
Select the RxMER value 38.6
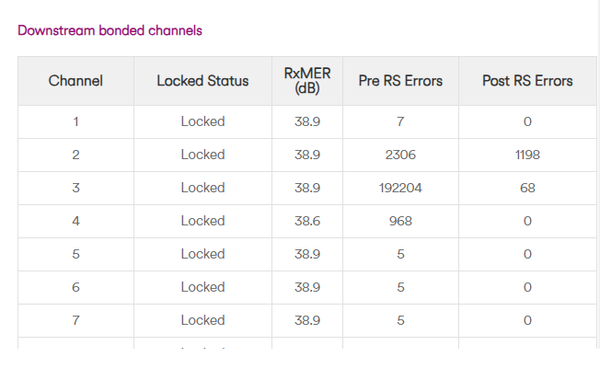point(307,221)
